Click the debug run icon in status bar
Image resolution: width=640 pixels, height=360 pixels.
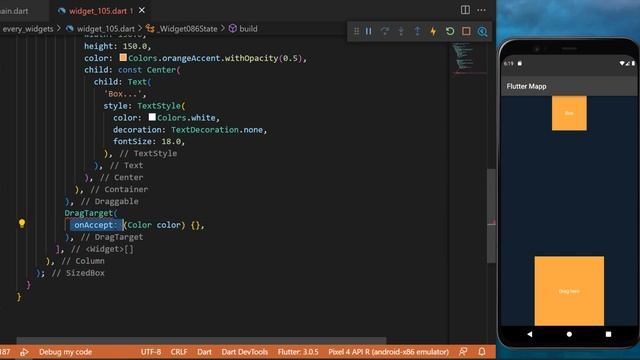24,352
